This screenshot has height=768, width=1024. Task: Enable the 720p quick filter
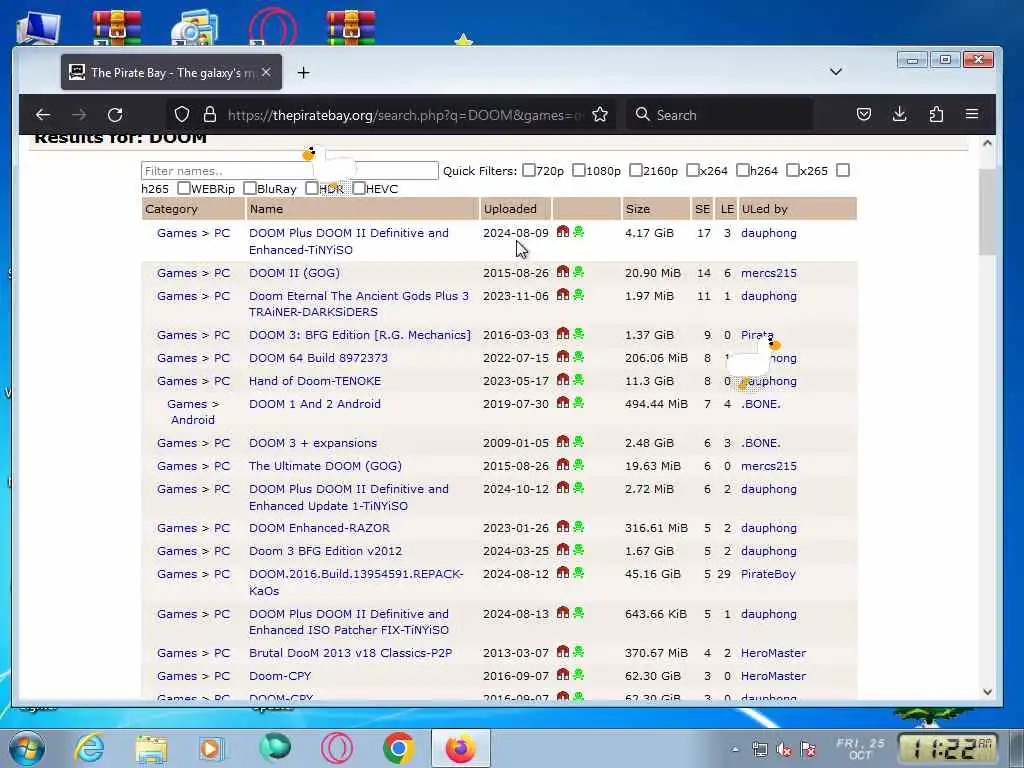[528, 170]
